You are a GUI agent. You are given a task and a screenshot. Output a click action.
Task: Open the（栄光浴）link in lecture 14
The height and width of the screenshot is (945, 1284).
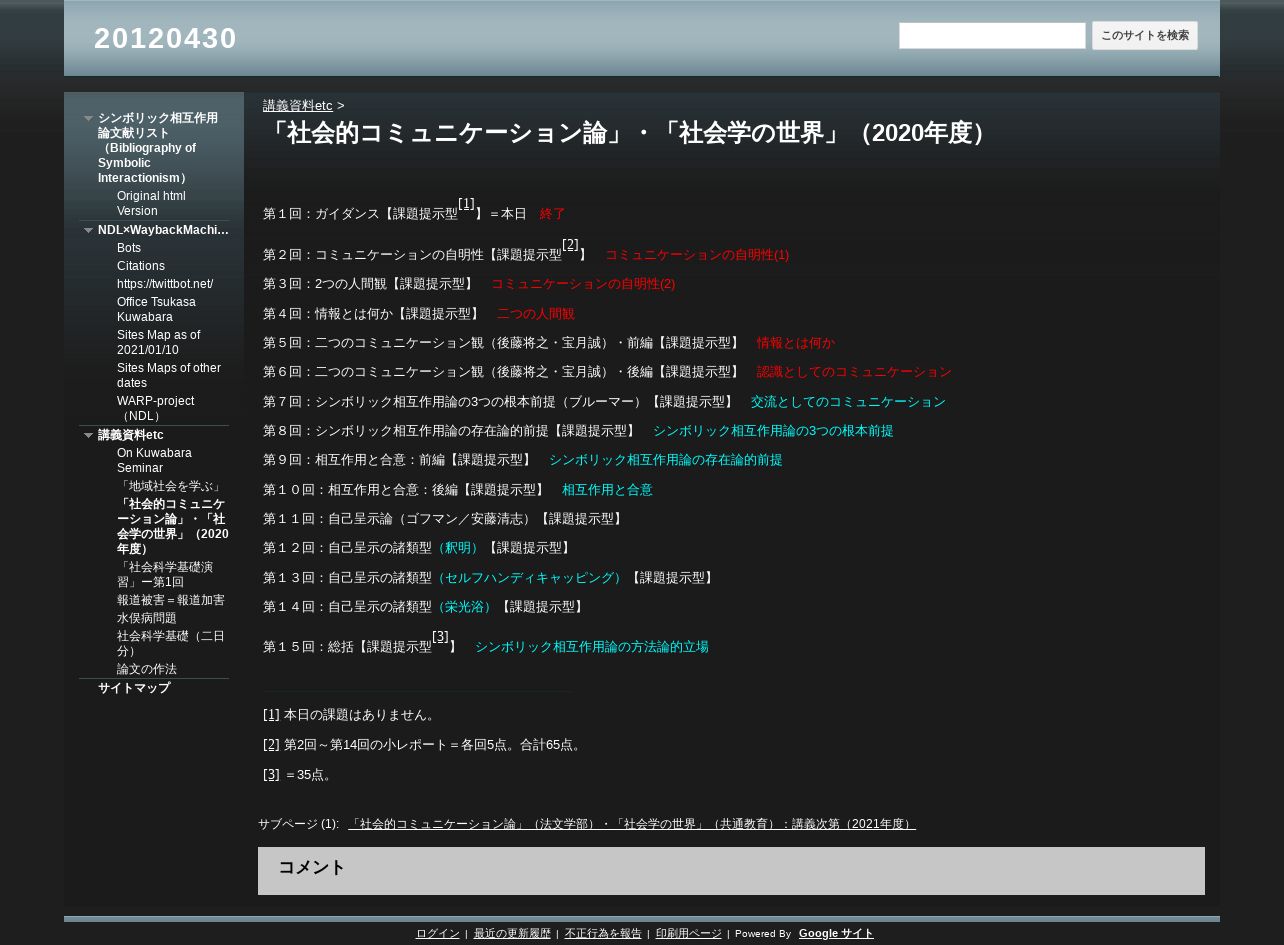[x=464, y=607]
